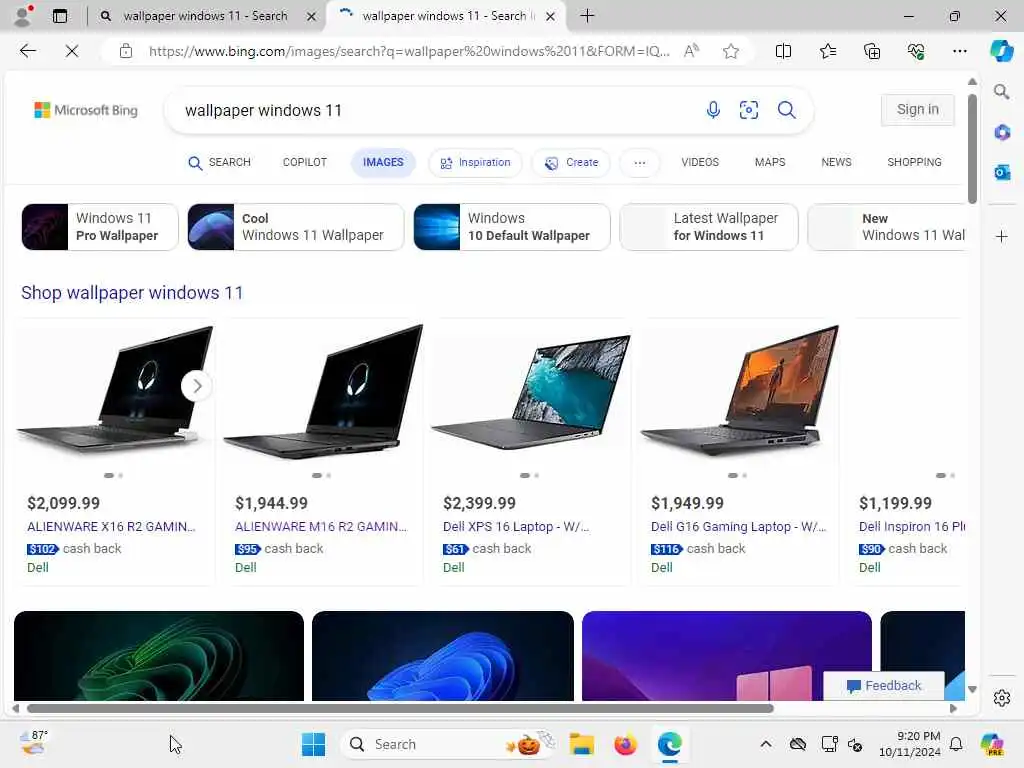Select Windows 10 Default Wallpaper suggestion
This screenshot has height=768, width=1024.
coord(512,227)
